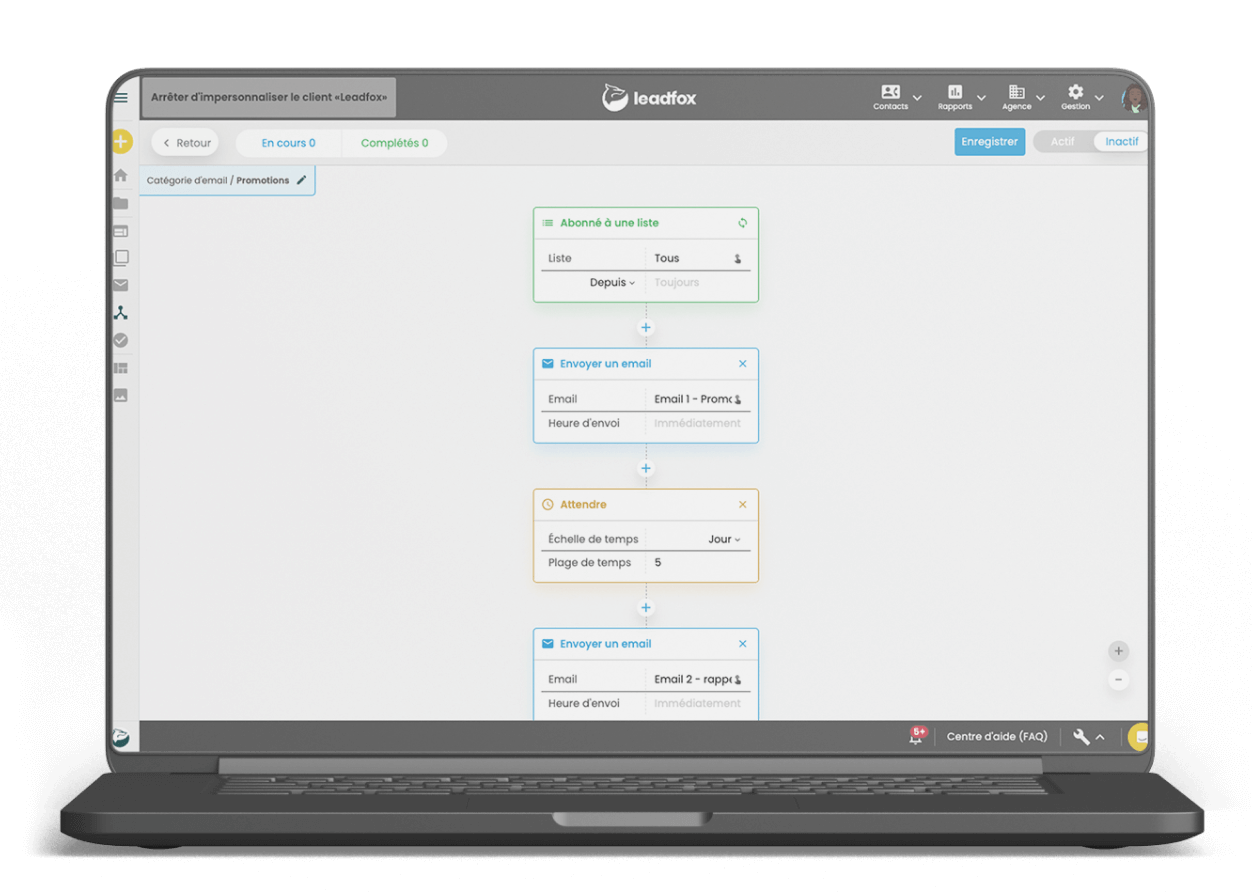Image resolution: width=1252 pixels, height=892 pixels.
Task: Add a step below the first Envoyer un email
Action: click(x=646, y=468)
